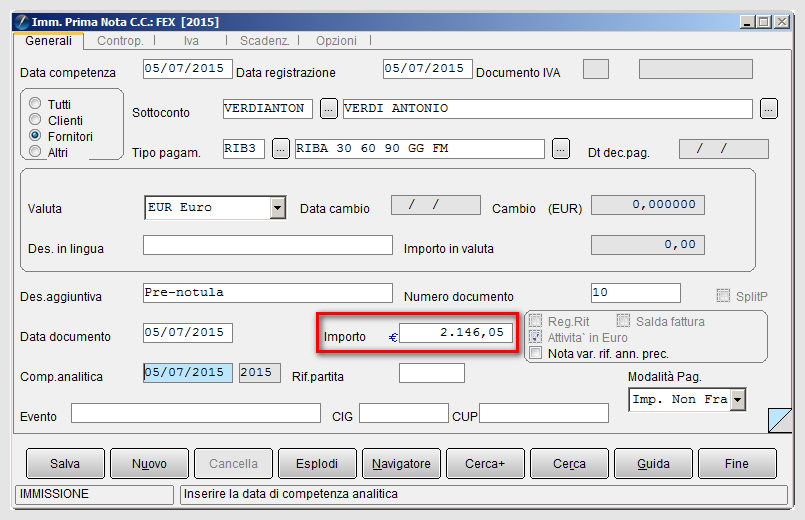Switch to the Opzioni tab
The width and height of the screenshot is (805, 520).
[x=336, y=41]
